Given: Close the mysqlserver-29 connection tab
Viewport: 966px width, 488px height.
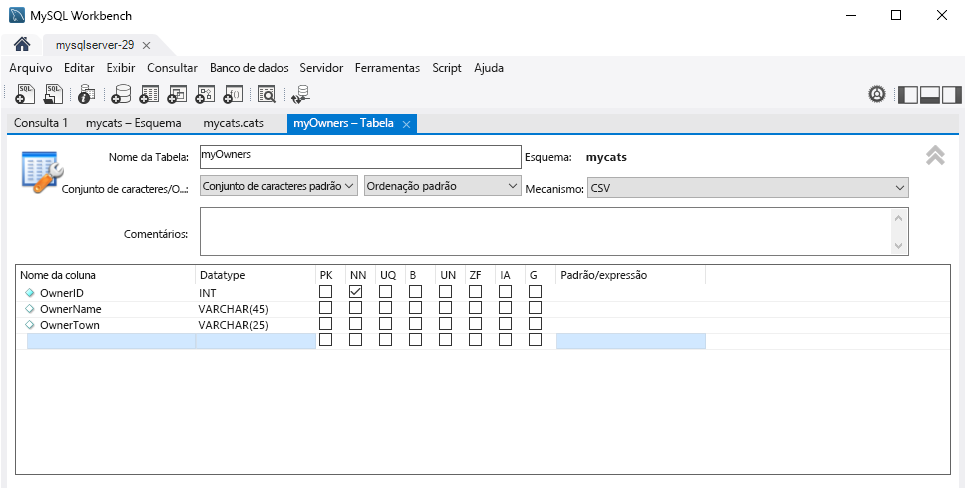Looking at the screenshot, I should [146, 45].
